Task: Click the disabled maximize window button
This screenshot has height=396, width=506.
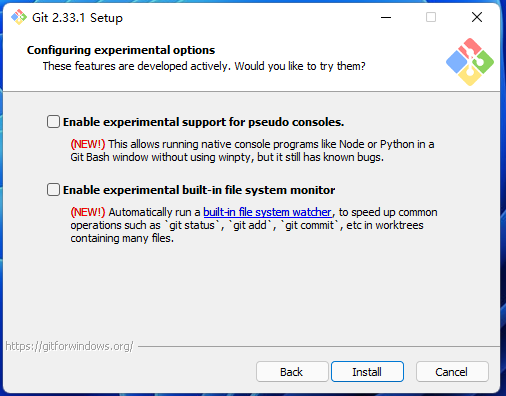Action: pyautogui.click(x=431, y=17)
